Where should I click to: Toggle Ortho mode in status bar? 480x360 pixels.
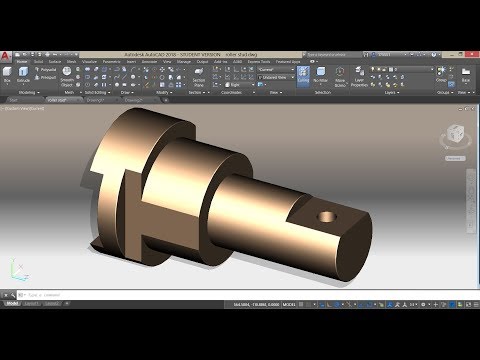[329, 304]
